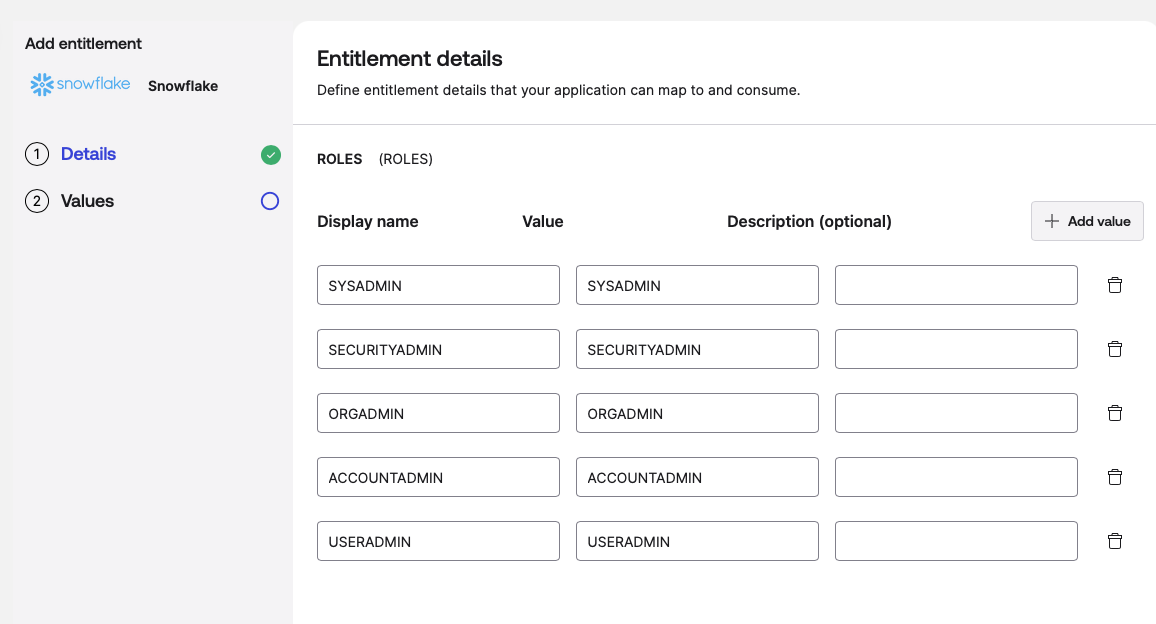The image size is (1156, 624).
Task: Click the description field for USERADMIN
Action: [955, 541]
